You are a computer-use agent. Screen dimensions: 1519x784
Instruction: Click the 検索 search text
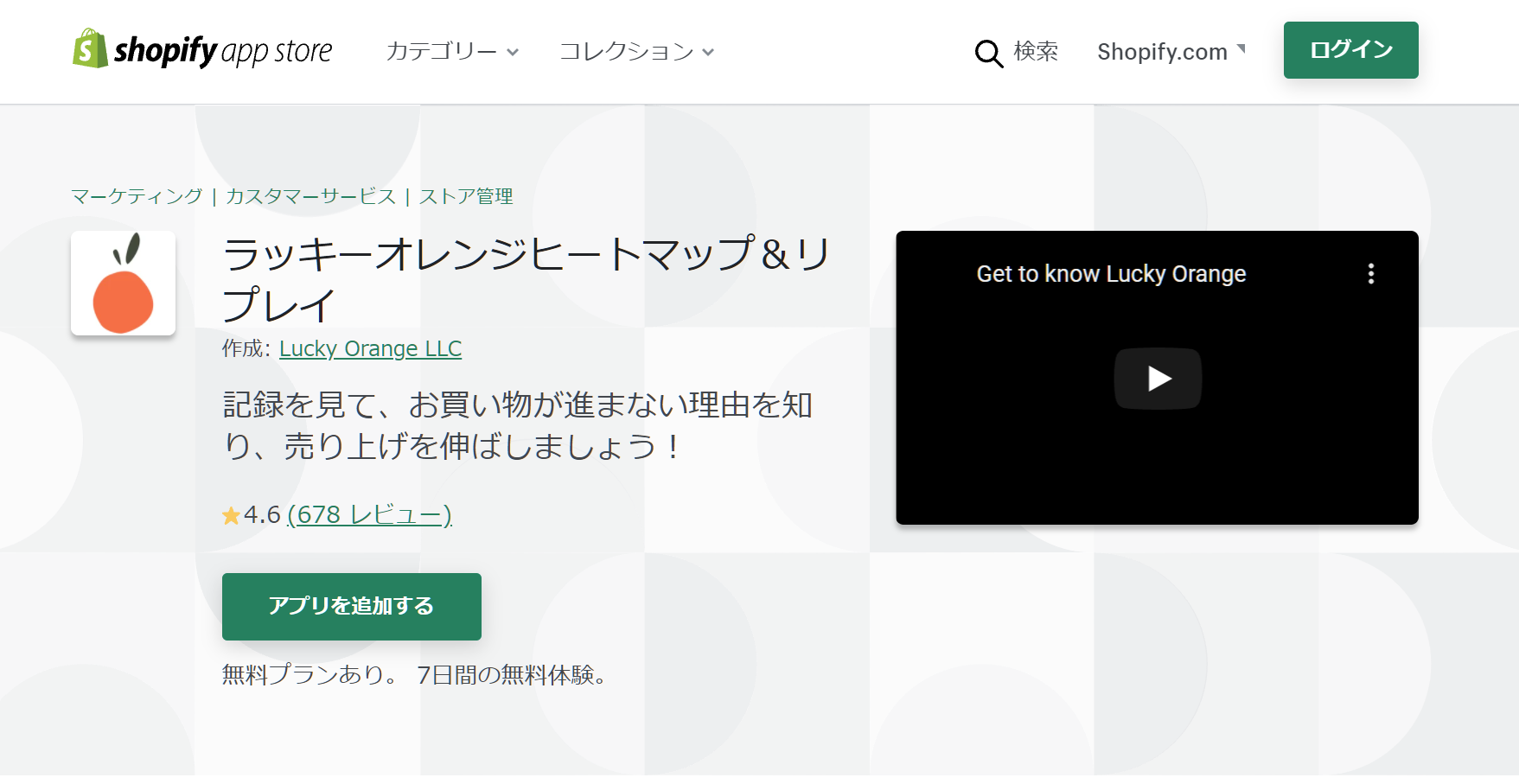click(x=1036, y=51)
